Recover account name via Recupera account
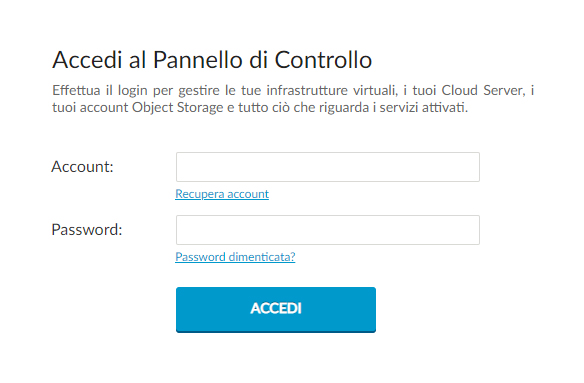The height and width of the screenshot is (383, 584). click(222, 194)
